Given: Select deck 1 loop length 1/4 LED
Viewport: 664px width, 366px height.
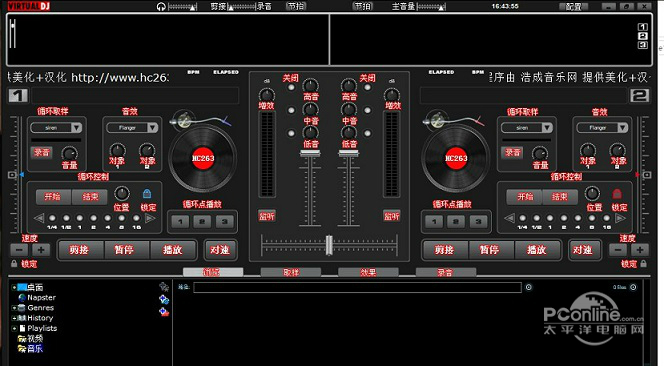Looking at the screenshot, I should pyautogui.click(x=52, y=218).
